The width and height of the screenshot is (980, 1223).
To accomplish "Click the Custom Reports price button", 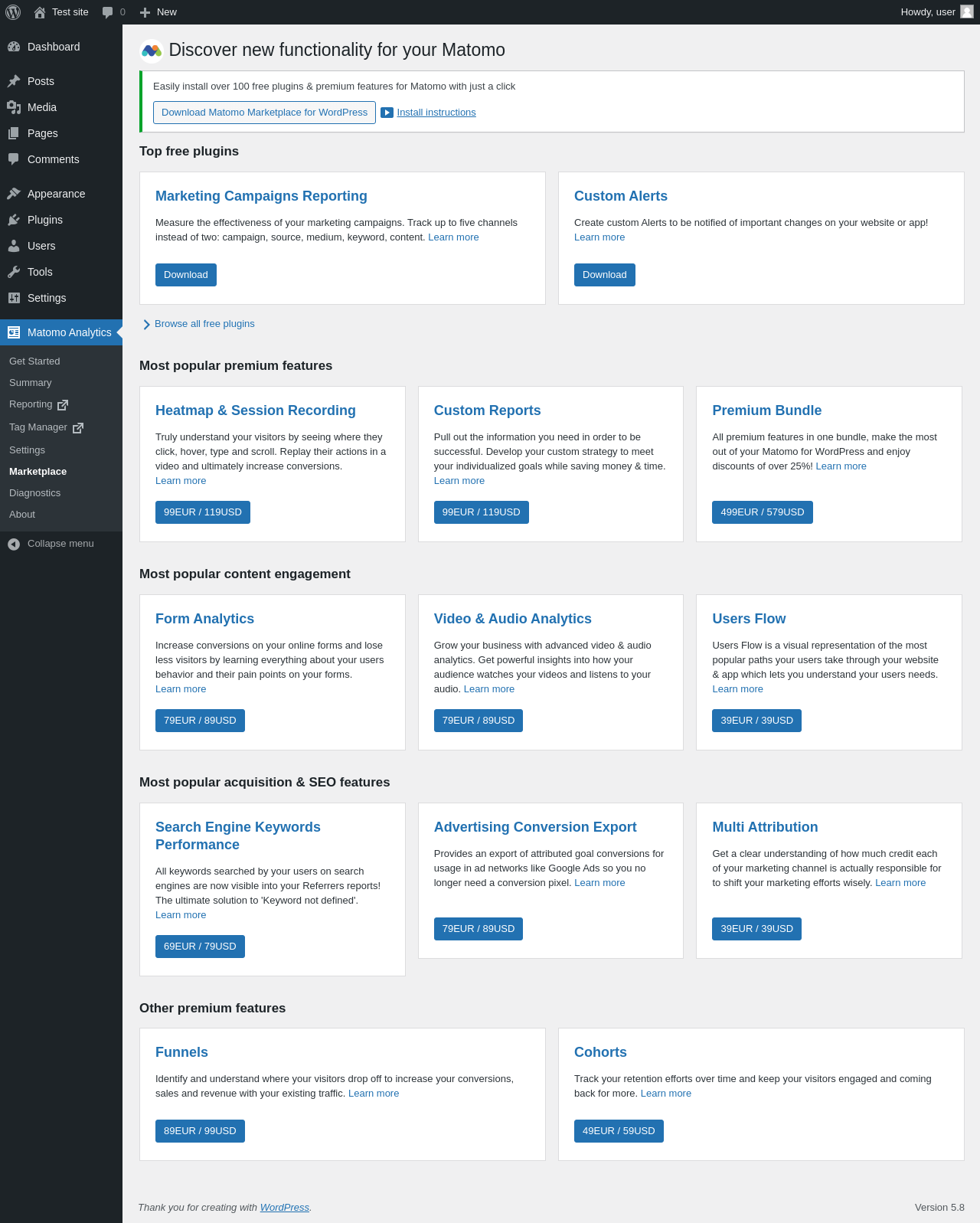I will pyautogui.click(x=482, y=512).
